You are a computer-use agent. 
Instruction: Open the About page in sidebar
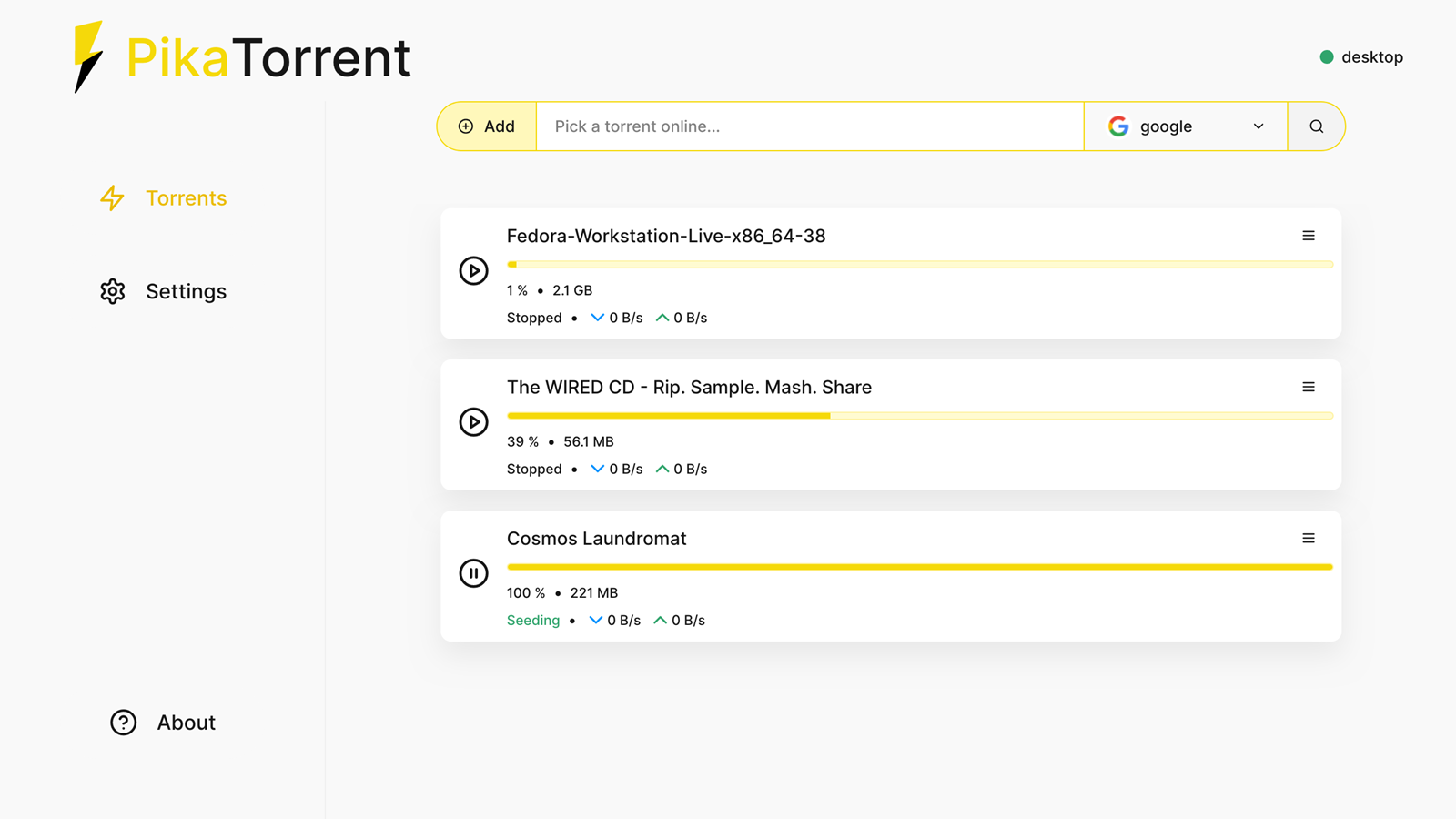coord(164,723)
